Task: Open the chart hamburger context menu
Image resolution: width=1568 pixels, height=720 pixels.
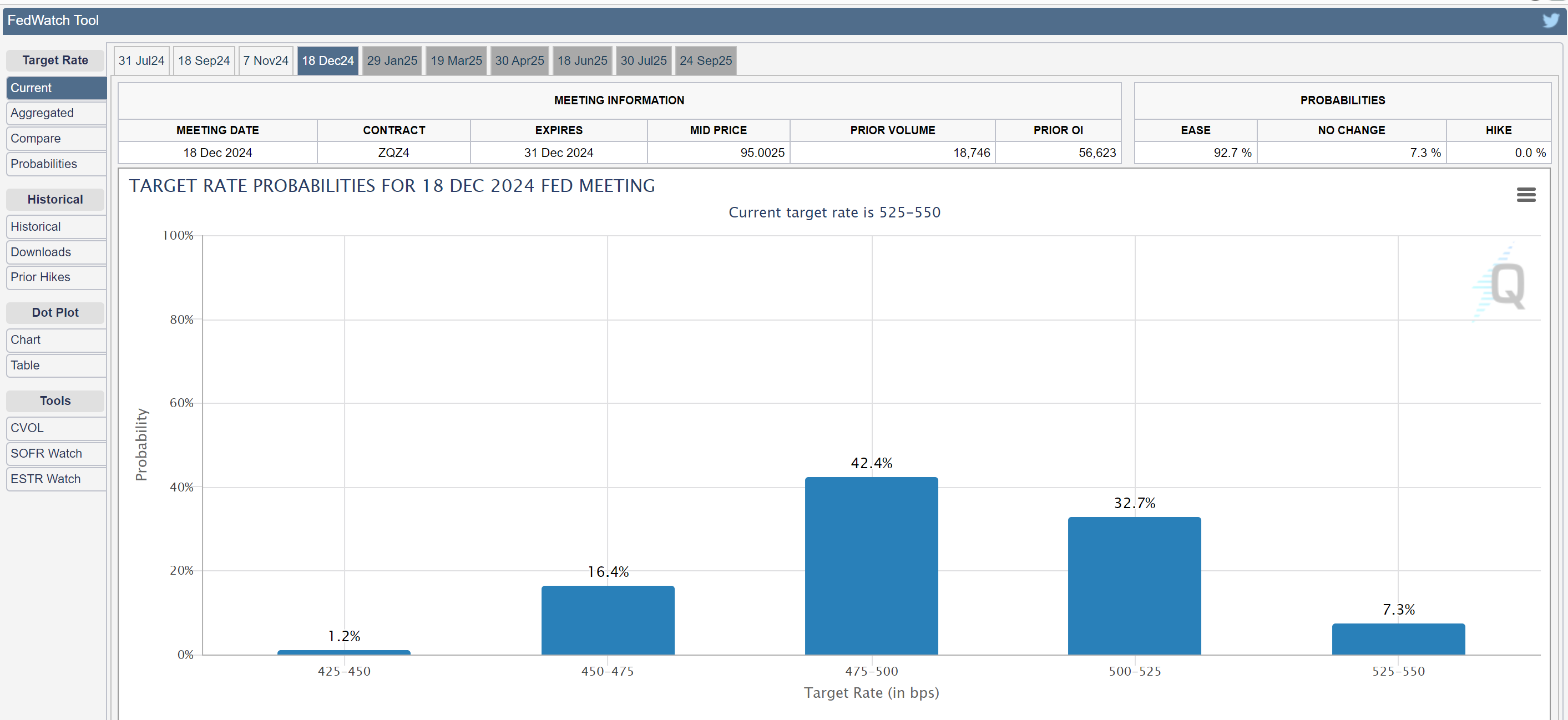Action: [x=1525, y=195]
